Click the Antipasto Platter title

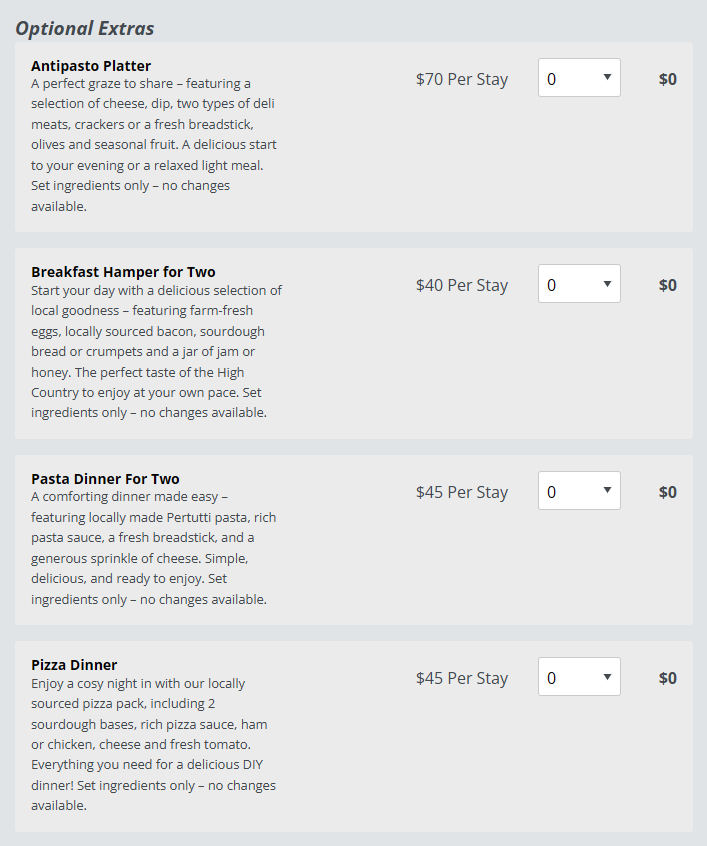click(91, 66)
